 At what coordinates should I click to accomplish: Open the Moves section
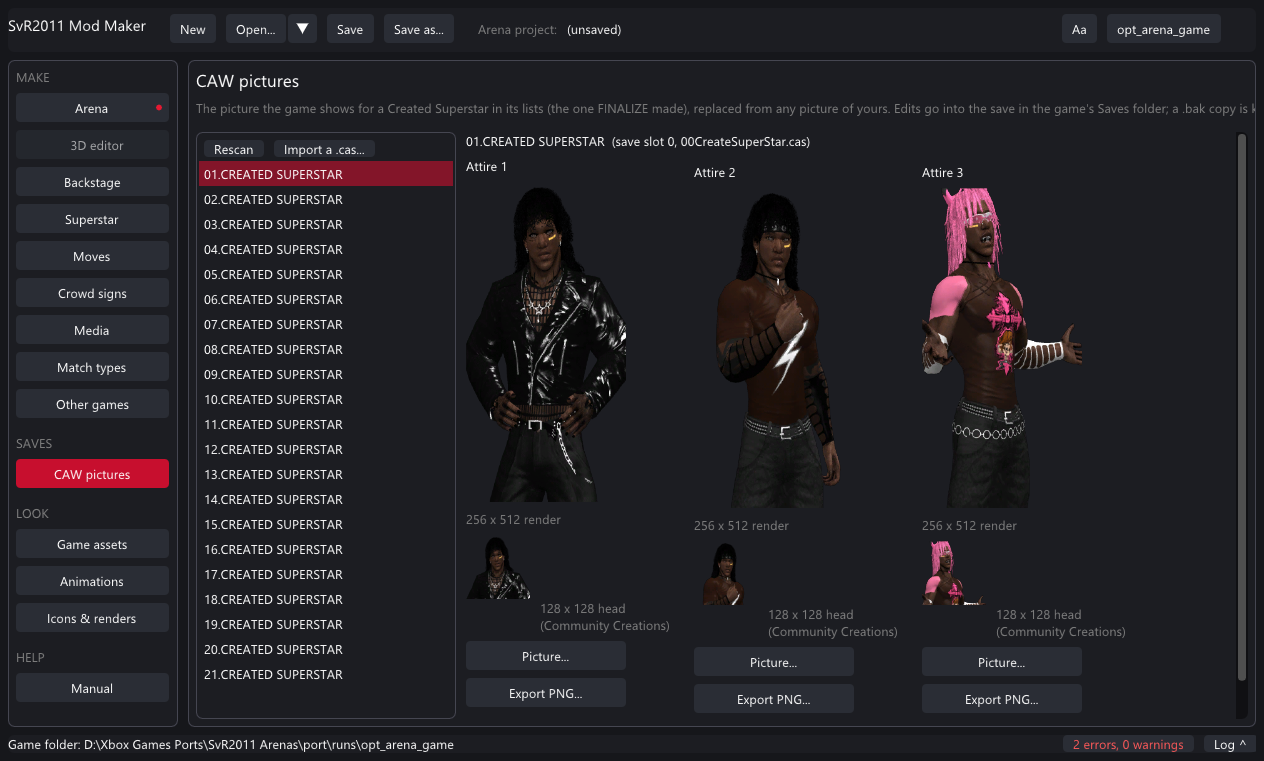(92, 256)
